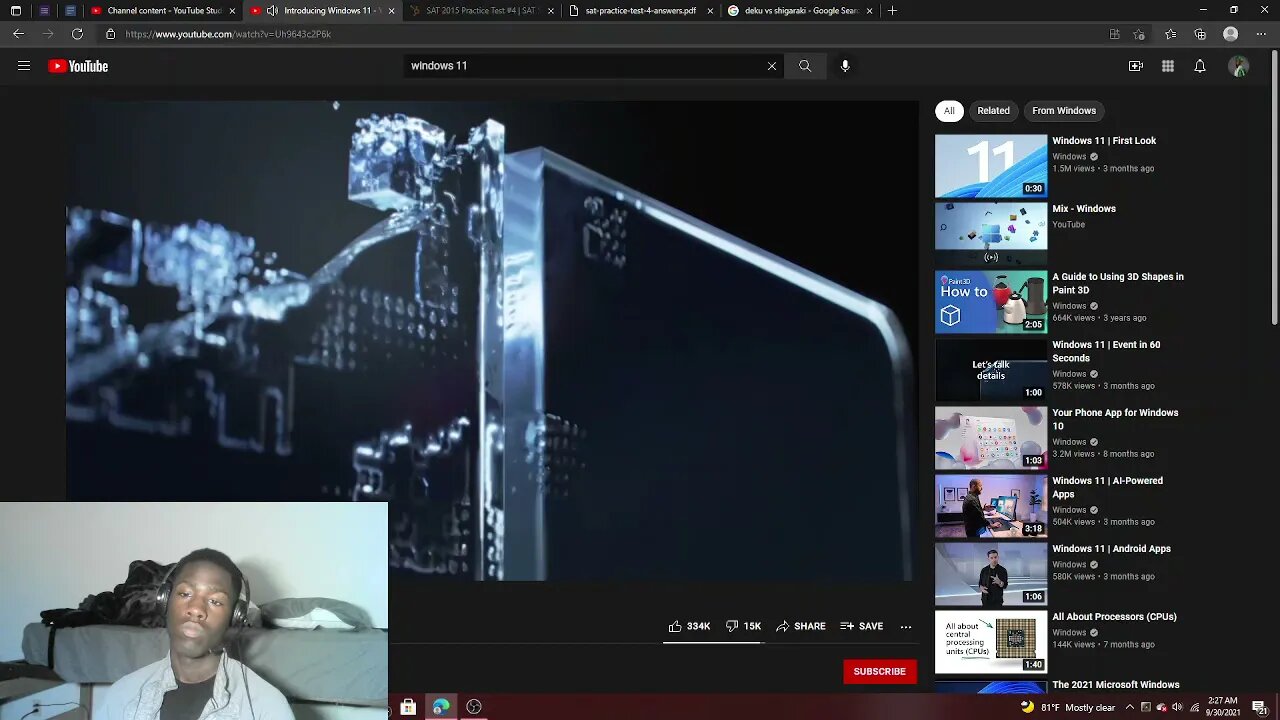1280x720 pixels.
Task: Open A Guide to Using 3D Shapes title
Action: point(1118,284)
